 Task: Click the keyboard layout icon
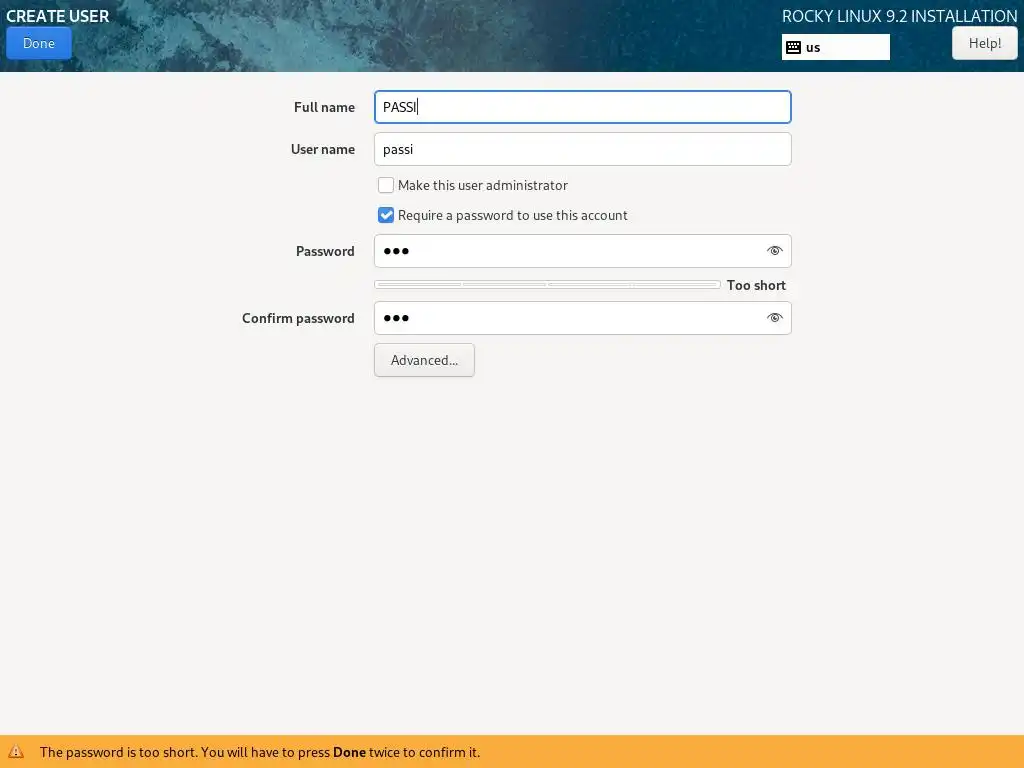[793, 47]
